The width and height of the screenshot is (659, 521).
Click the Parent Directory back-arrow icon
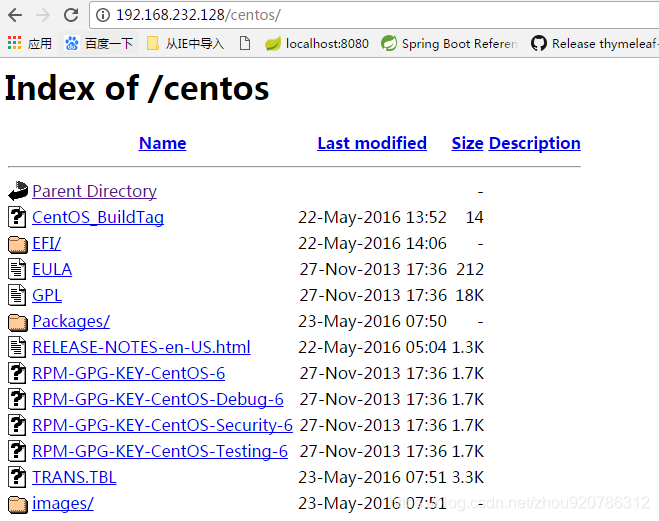coord(18,191)
